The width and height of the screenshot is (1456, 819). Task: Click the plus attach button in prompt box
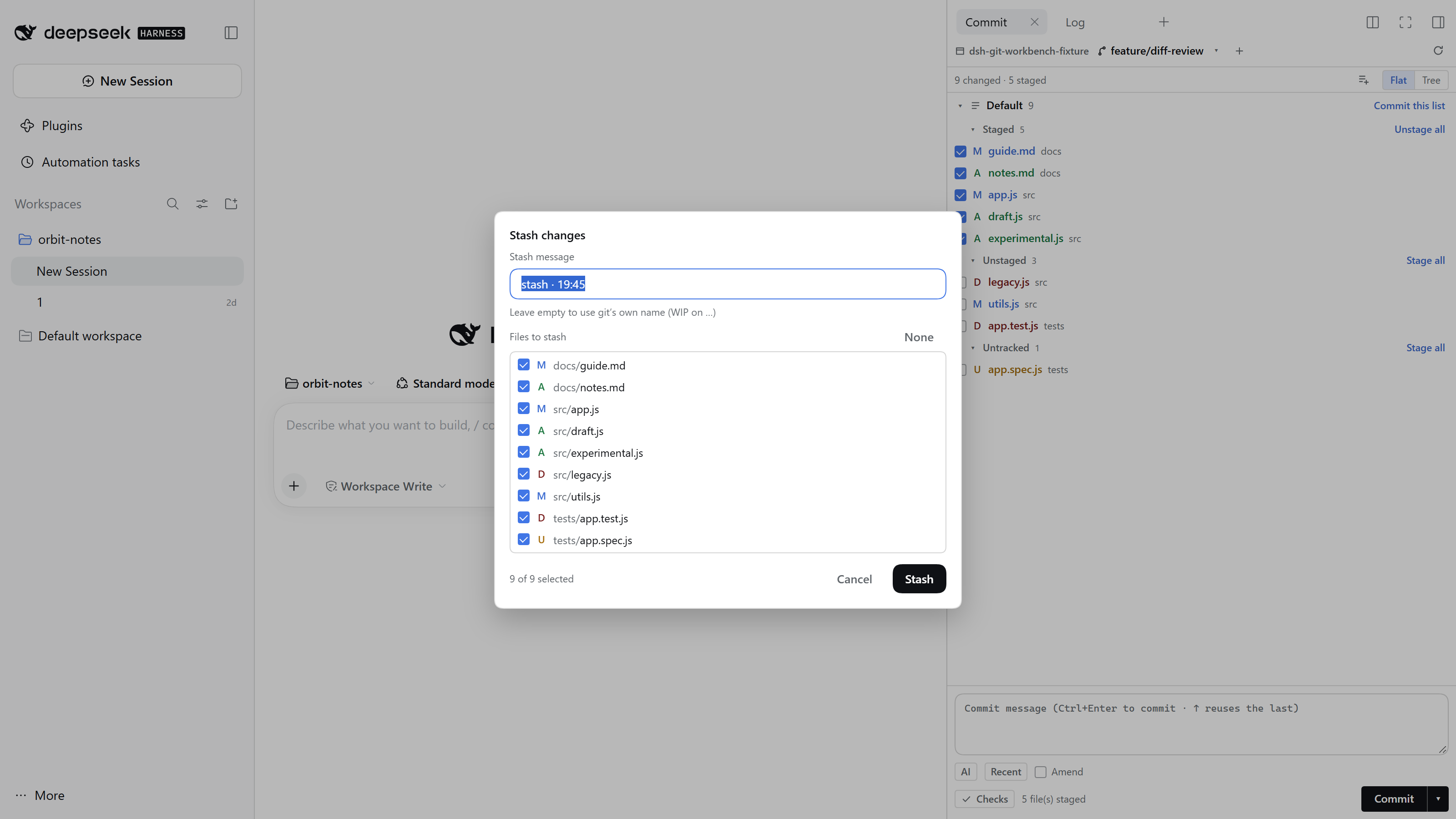[x=294, y=486]
